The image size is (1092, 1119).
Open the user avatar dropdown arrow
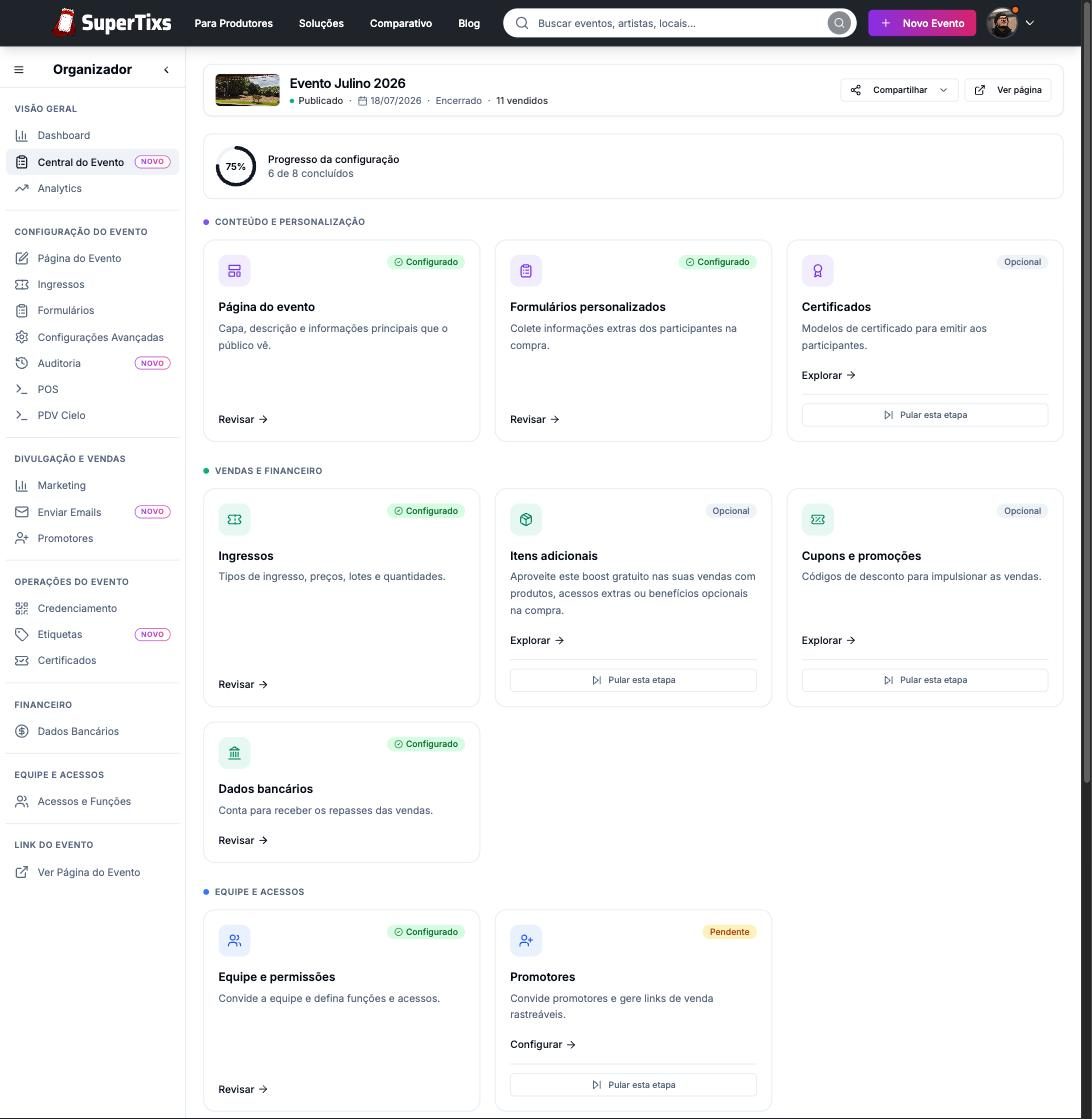[x=1030, y=23]
